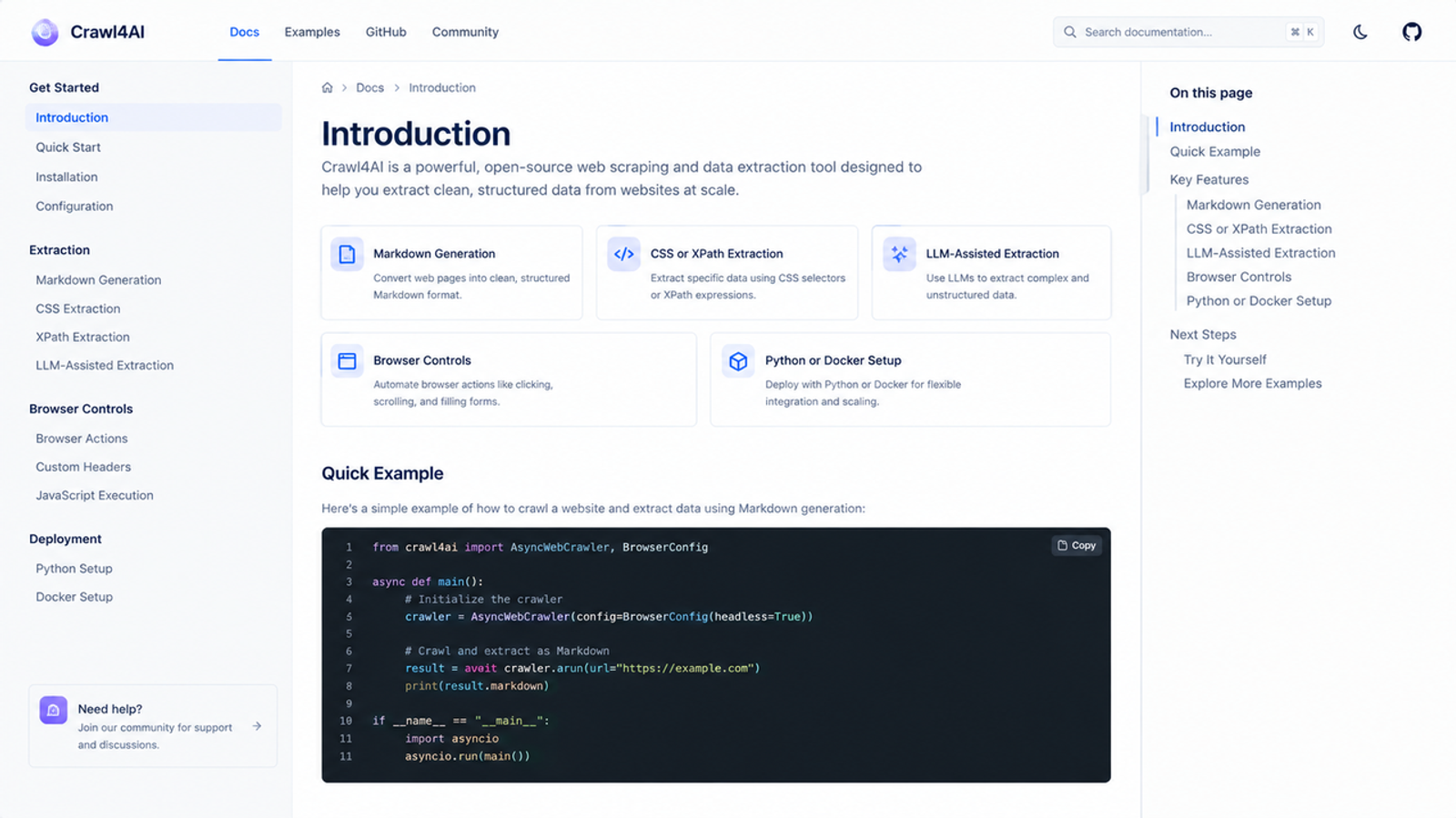The height and width of the screenshot is (818, 1456).
Task: Follow the Need help arrow
Action: (258, 726)
